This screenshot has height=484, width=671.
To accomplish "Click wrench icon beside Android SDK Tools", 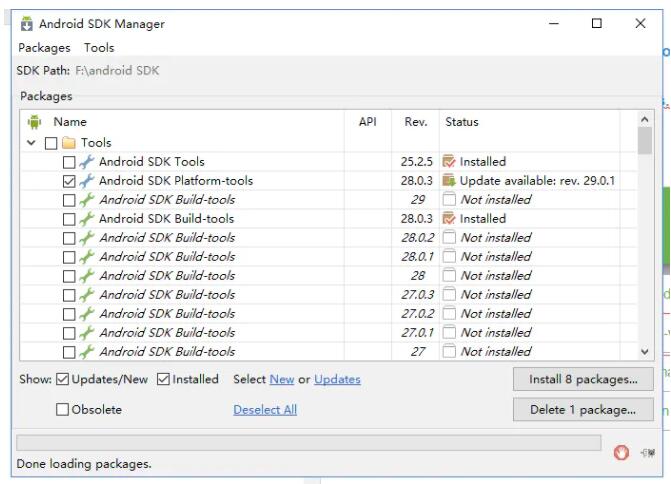I will click(87, 162).
